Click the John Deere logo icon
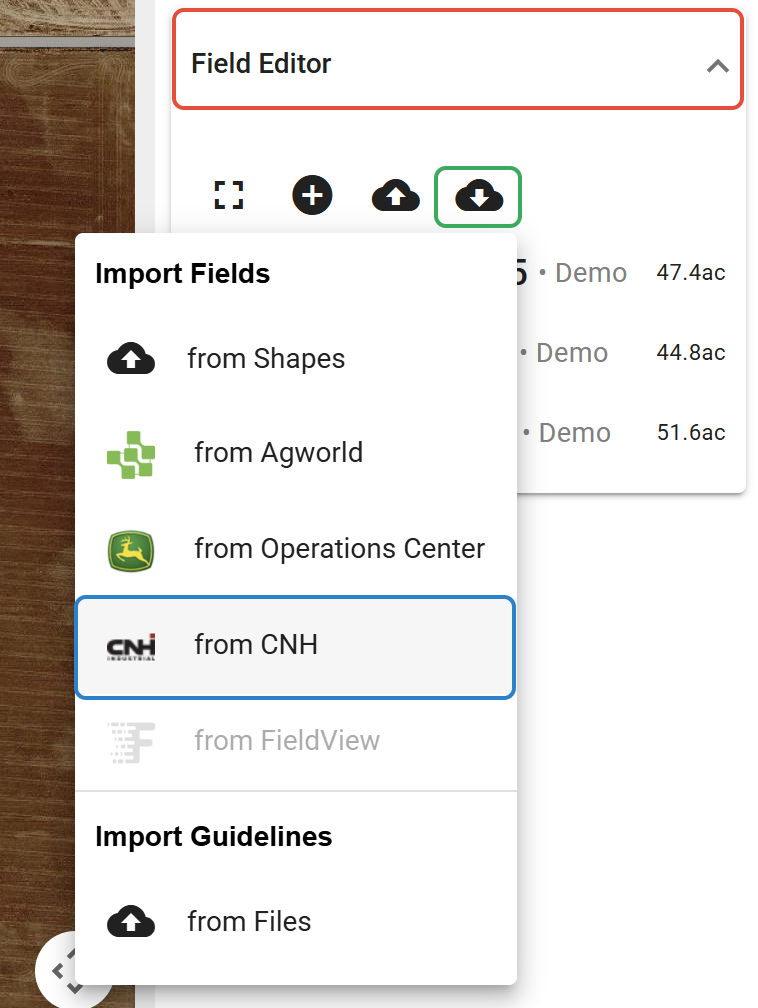Screen dimensions: 758x1008 point(131,550)
